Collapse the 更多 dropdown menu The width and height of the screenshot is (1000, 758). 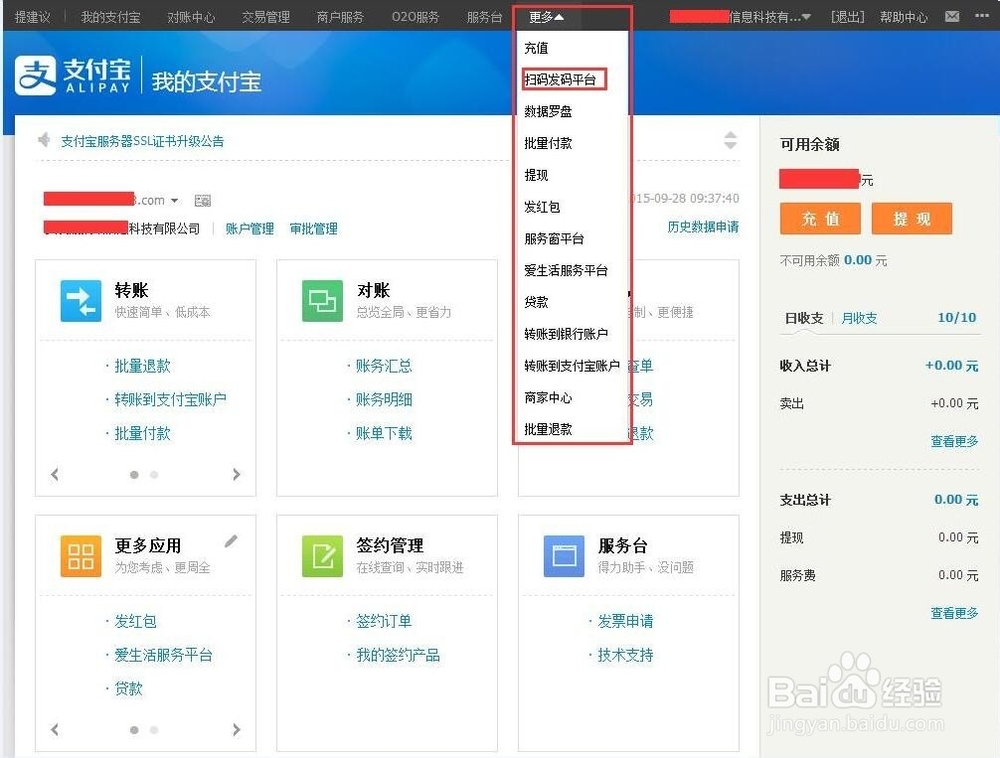point(547,17)
